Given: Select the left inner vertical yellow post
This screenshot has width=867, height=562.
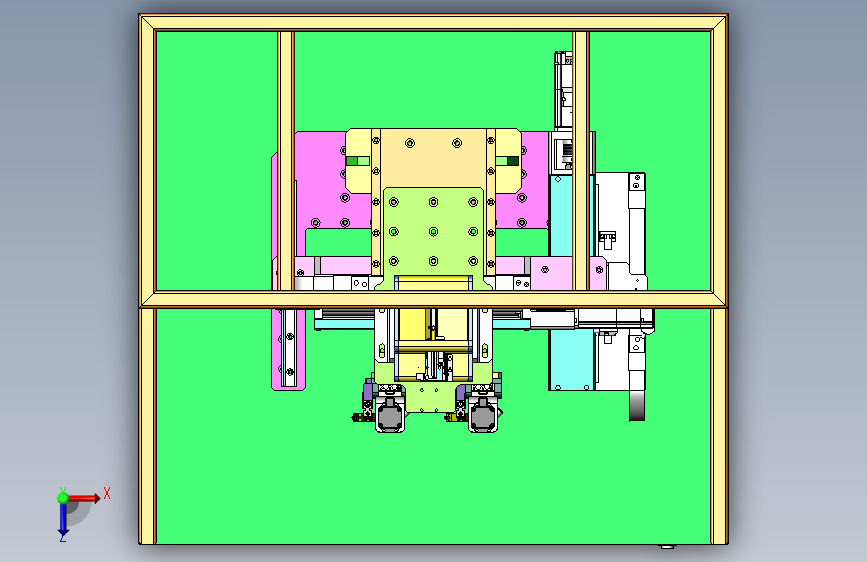Looking at the screenshot, I should coord(286,161).
